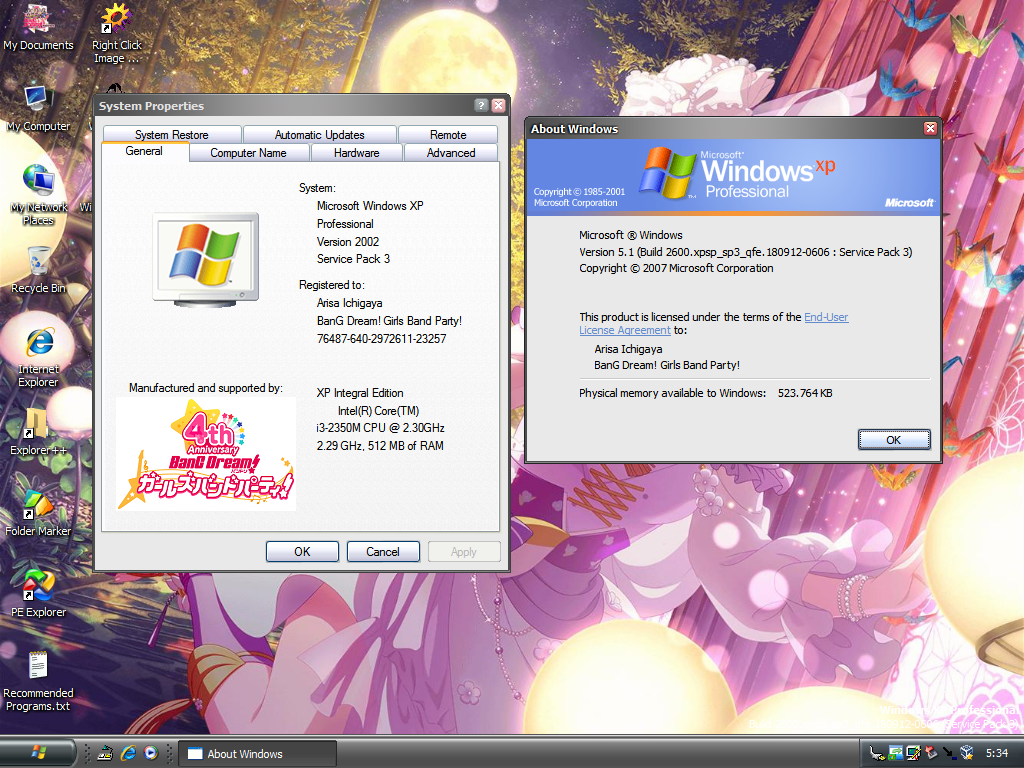Viewport: 1024px width, 768px height.
Task: Click the red pencil tray icon
Action: (x=931, y=754)
